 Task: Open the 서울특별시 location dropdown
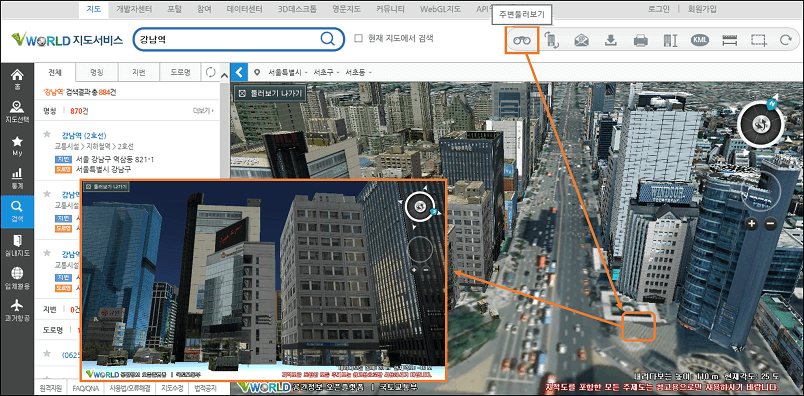tap(288, 72)
